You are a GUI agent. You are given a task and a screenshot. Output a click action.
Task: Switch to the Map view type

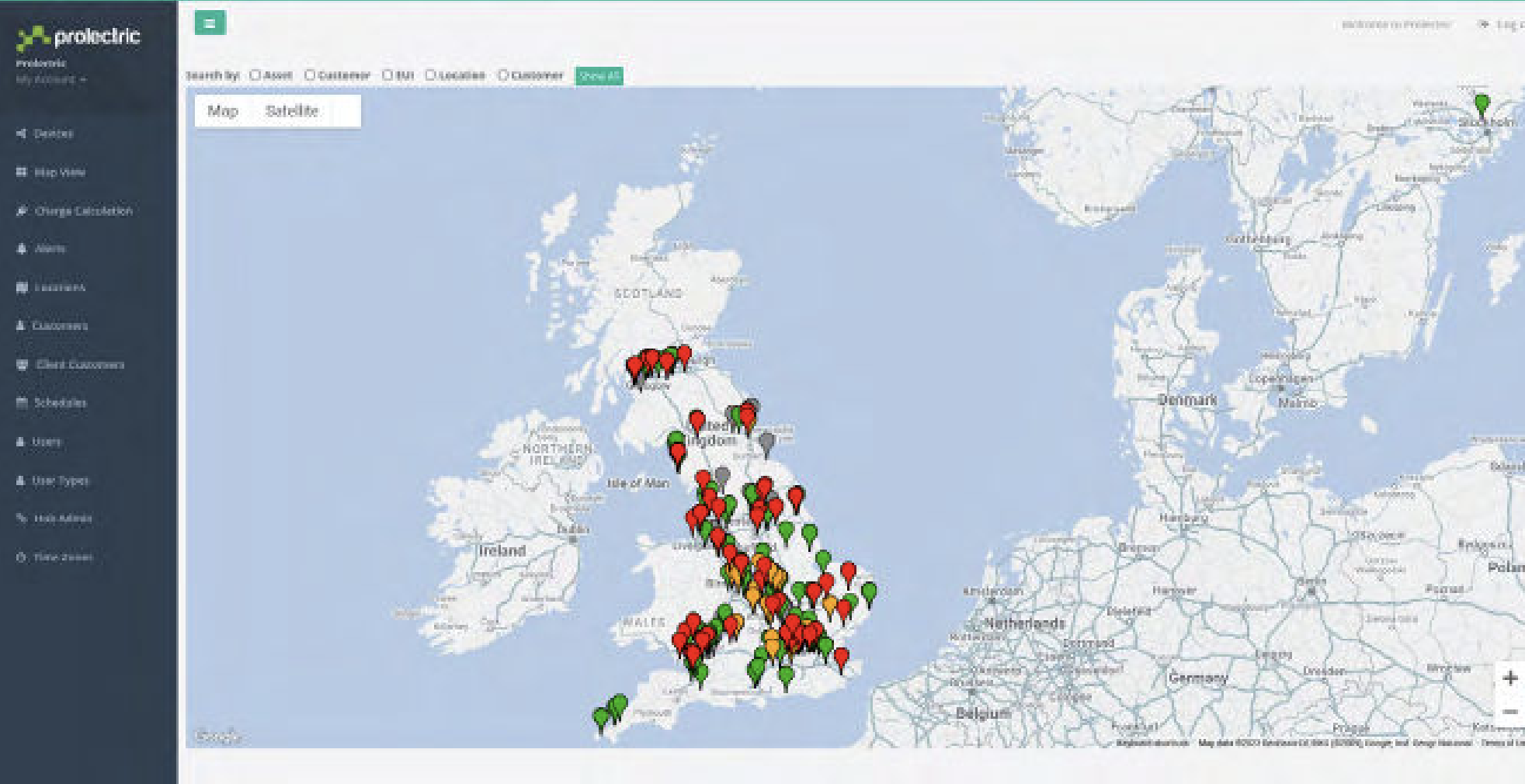coord(223,111)
